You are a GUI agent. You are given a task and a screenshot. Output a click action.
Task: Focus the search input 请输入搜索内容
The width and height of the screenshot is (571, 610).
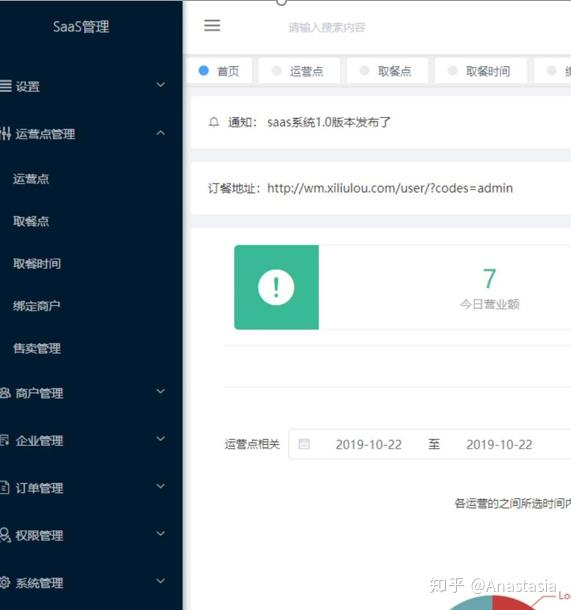pyautogui.click(x=327, y=27)
